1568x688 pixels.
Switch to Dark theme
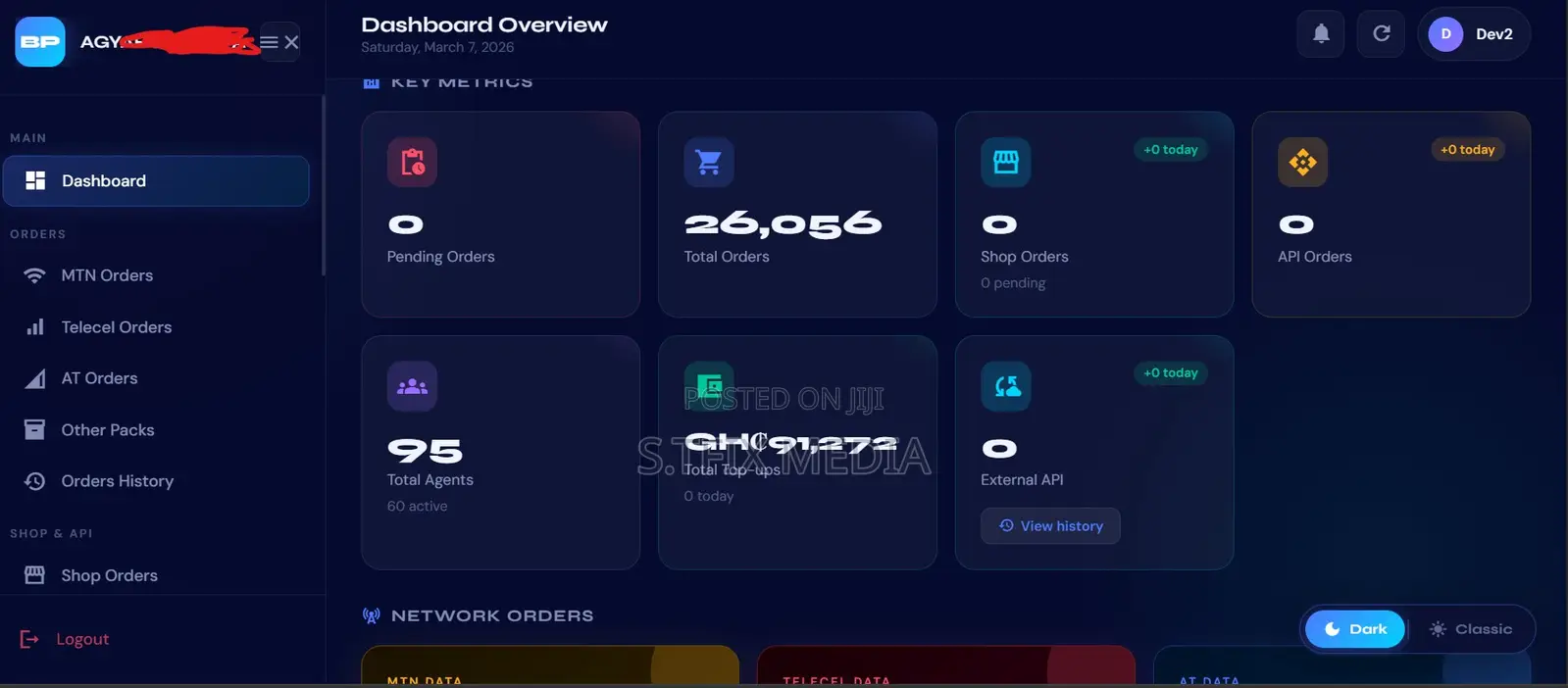(1355, 629)
